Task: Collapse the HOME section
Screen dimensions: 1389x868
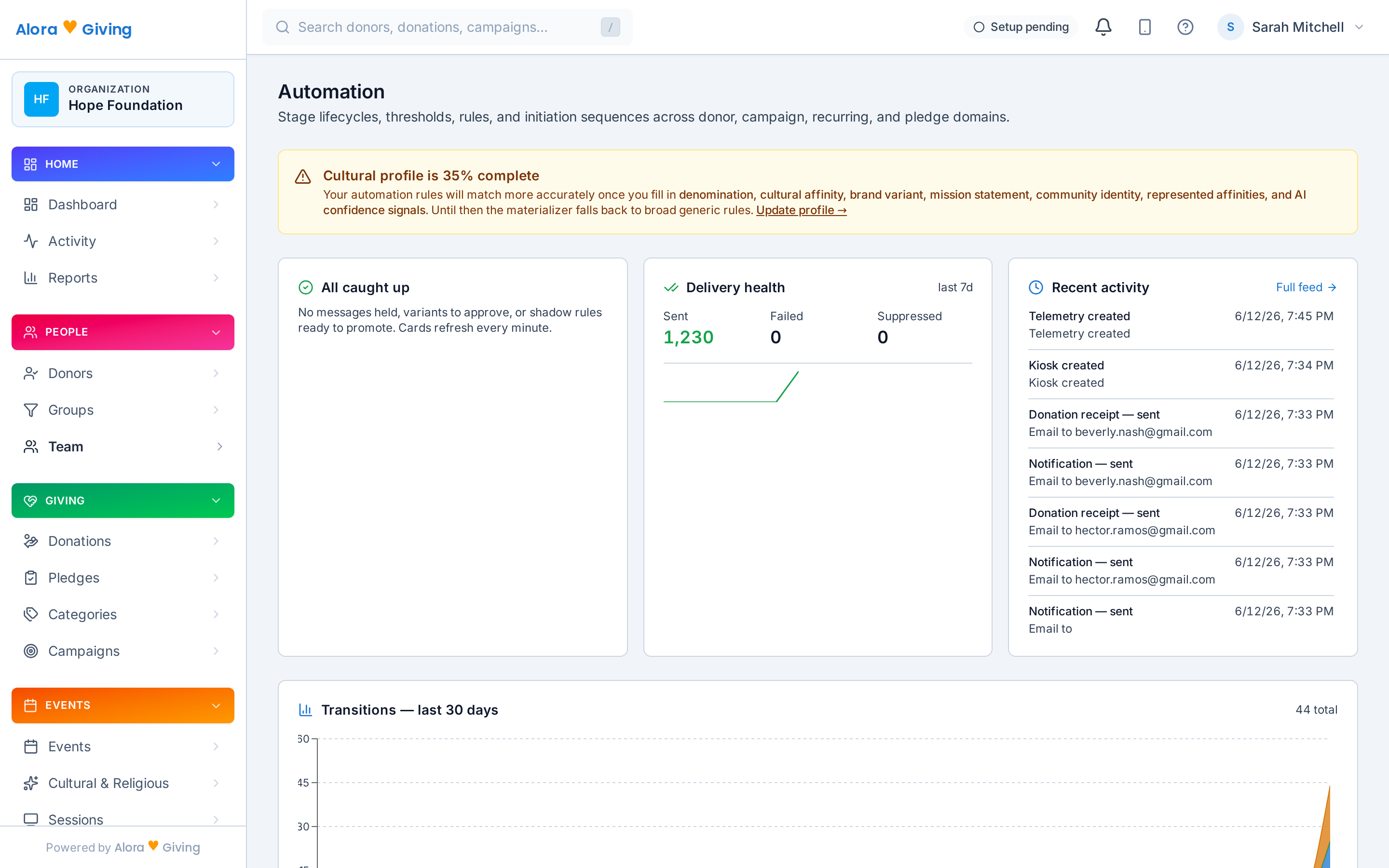Action: point(123,164)
